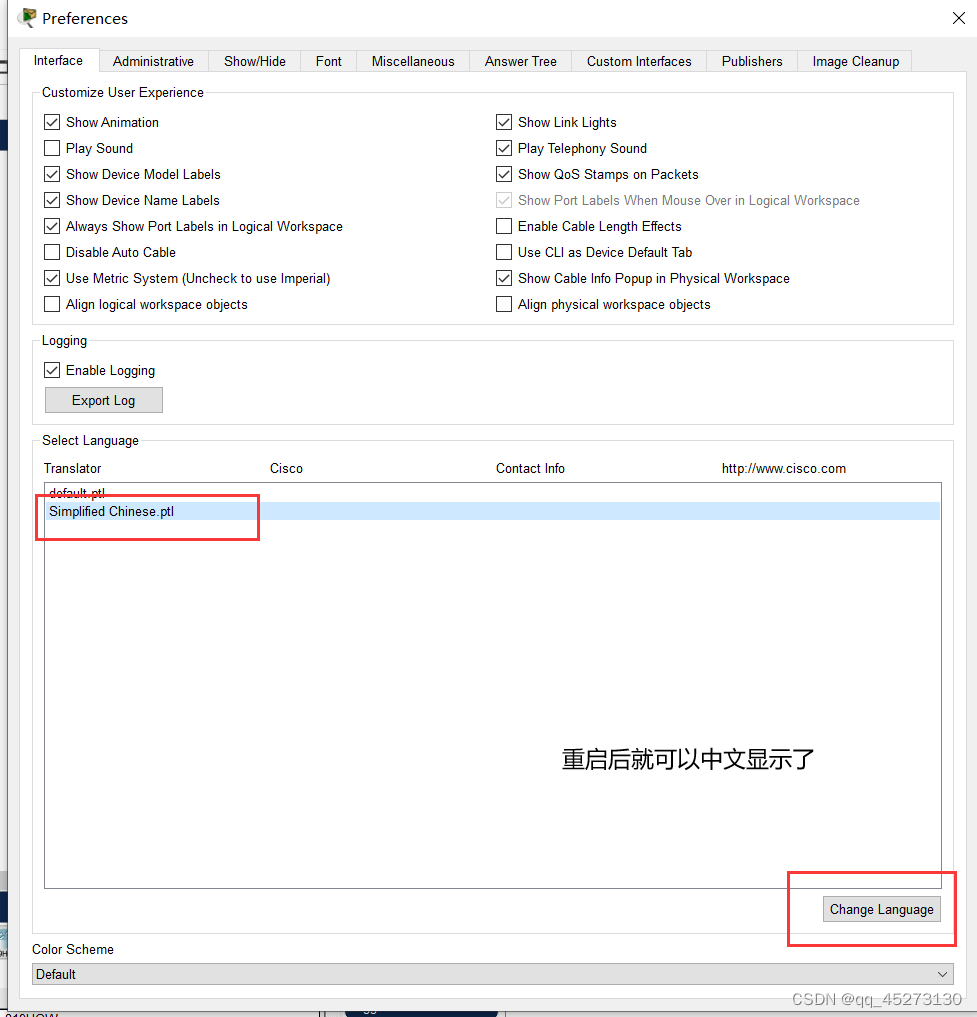The height and width of the screenshot is (1017, 977).
Task: Enable Align logical workspace objects
Action: (x=52, y=304)
